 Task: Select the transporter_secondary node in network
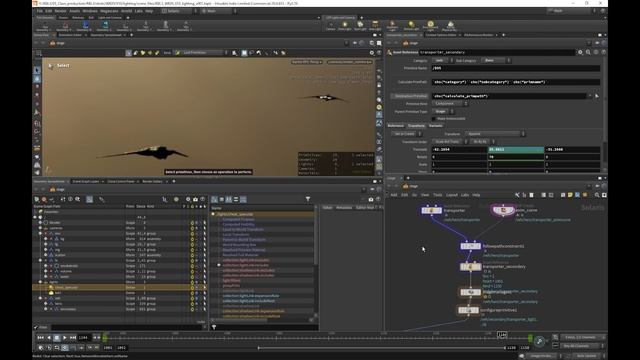[471, 267]
